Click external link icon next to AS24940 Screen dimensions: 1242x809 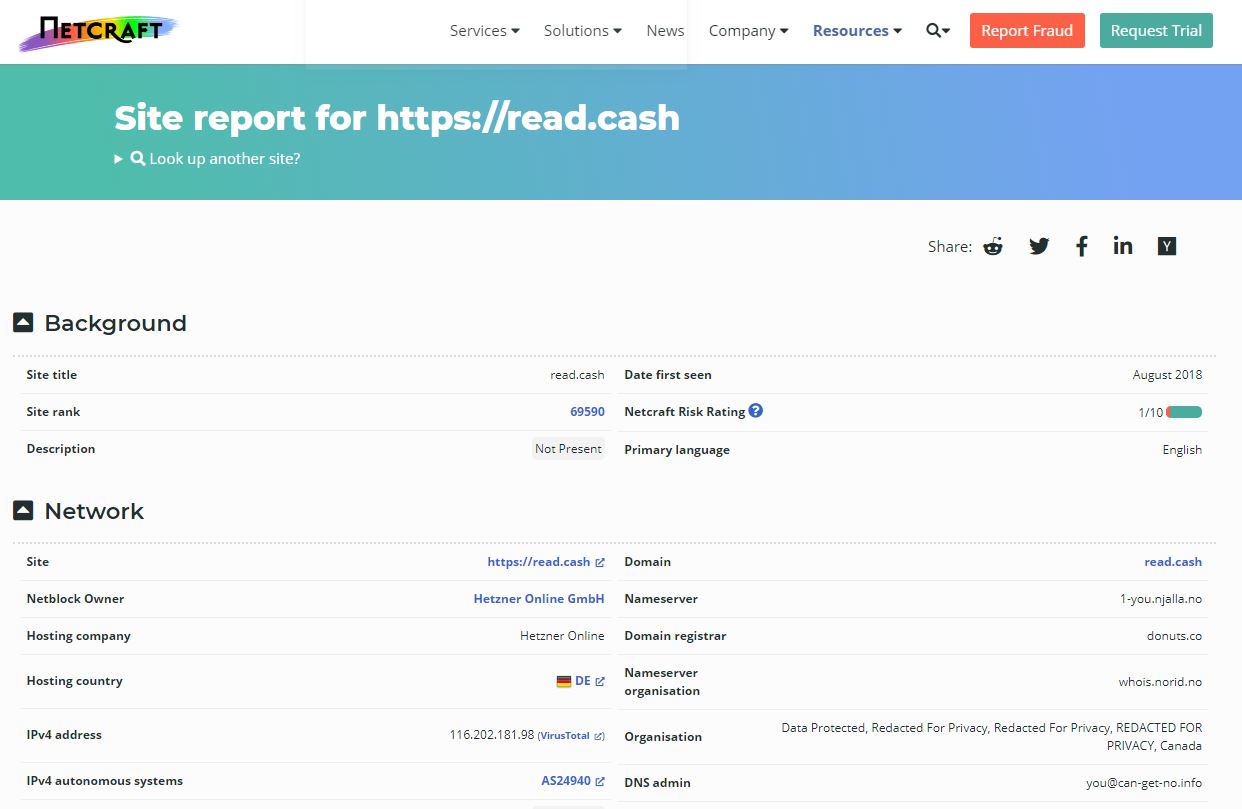pos(600,781)
